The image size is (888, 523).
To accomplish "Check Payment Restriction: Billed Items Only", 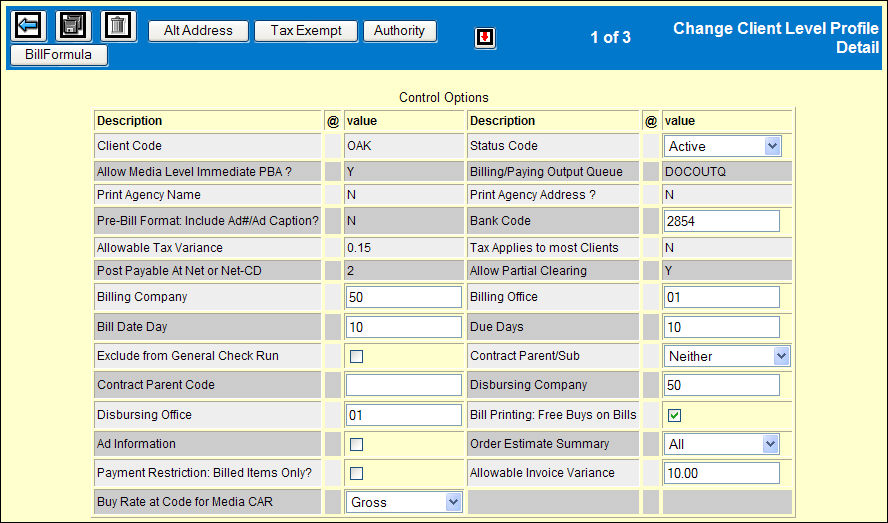I will (x=356, y=474).
